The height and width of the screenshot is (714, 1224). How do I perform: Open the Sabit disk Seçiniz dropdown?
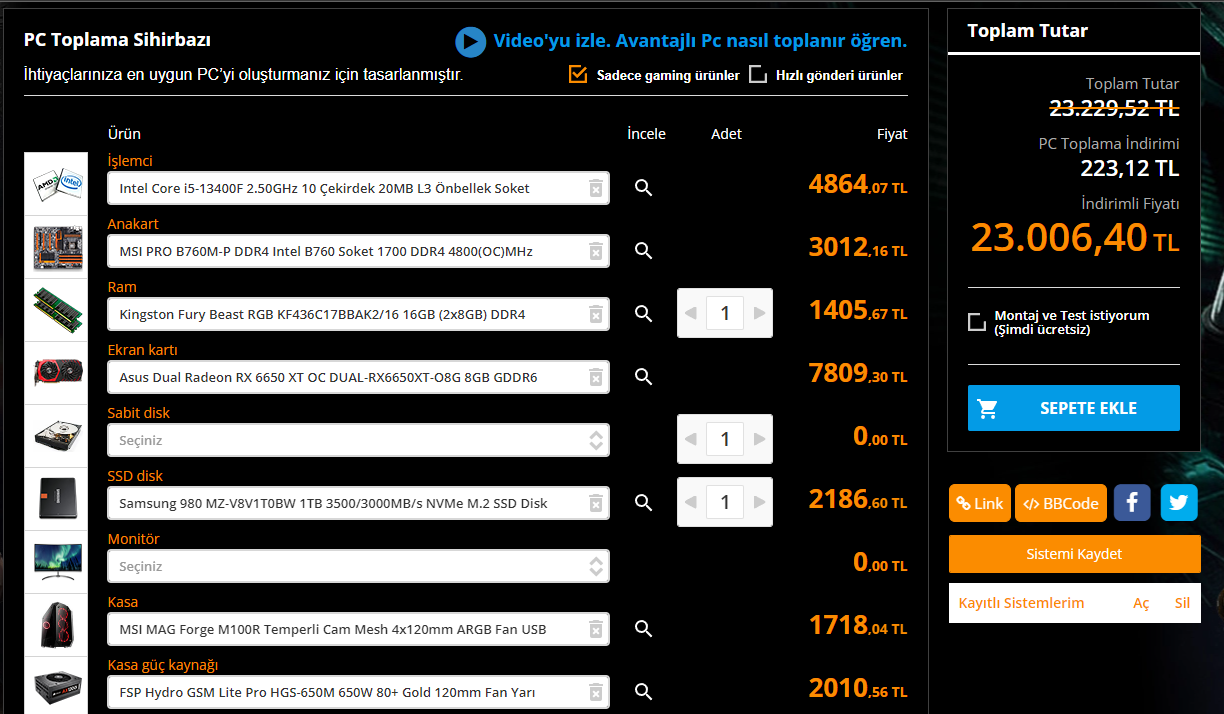pos(358,440)
